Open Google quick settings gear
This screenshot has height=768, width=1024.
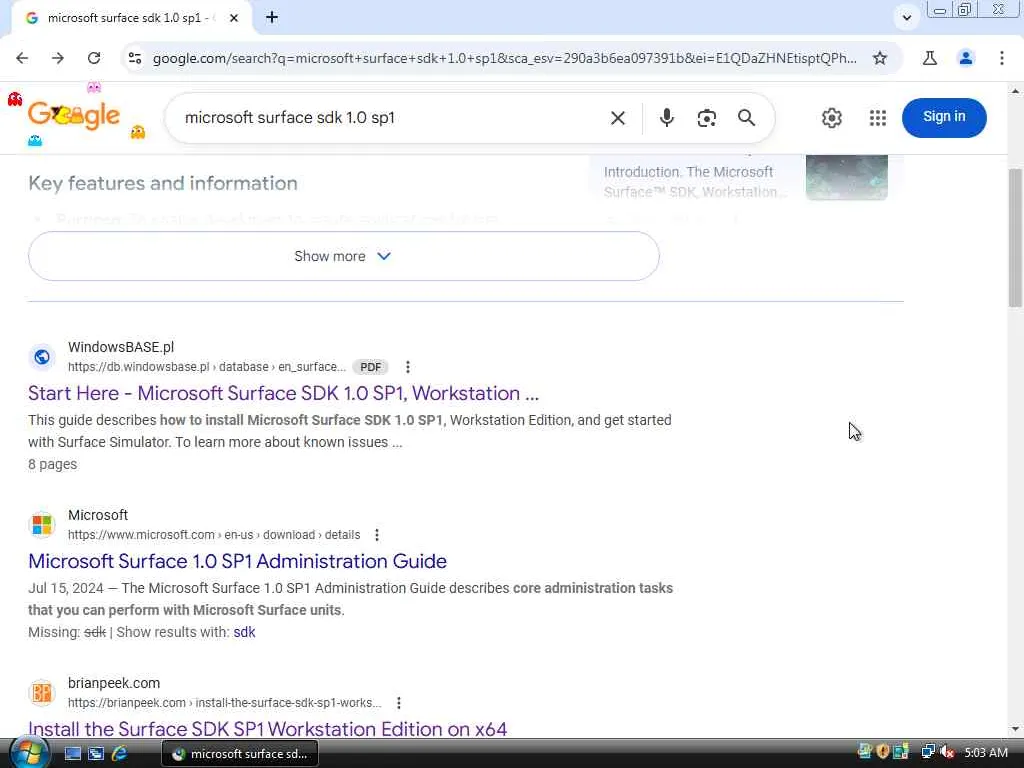point(831,118)
